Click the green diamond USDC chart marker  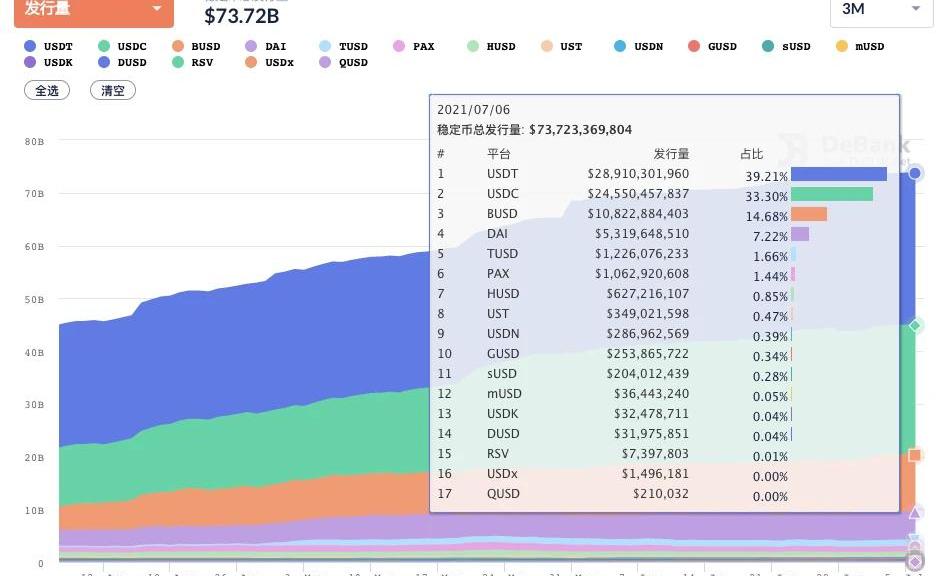point(915,326)
